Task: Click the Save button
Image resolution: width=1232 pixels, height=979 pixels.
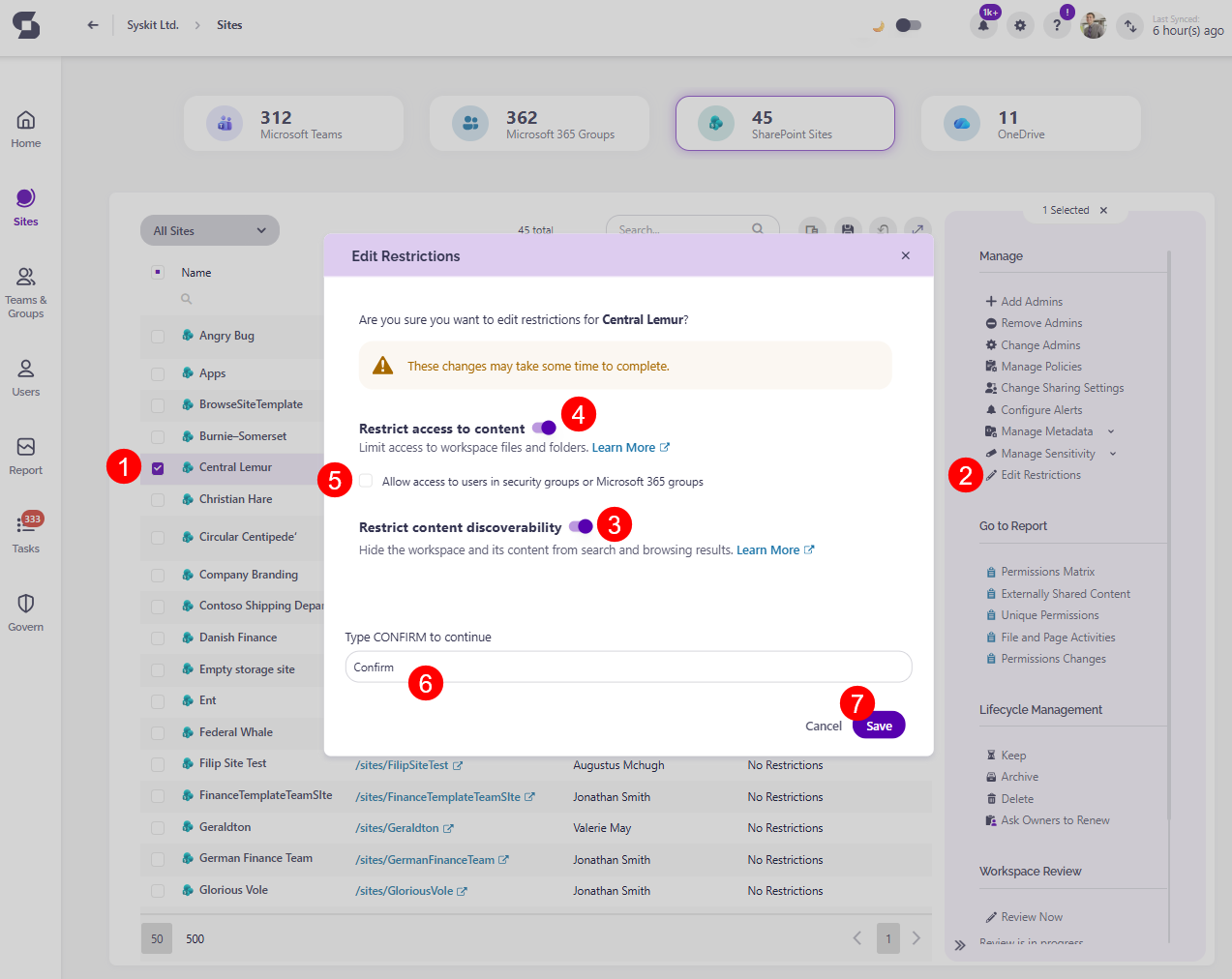Action: [879, 726]
